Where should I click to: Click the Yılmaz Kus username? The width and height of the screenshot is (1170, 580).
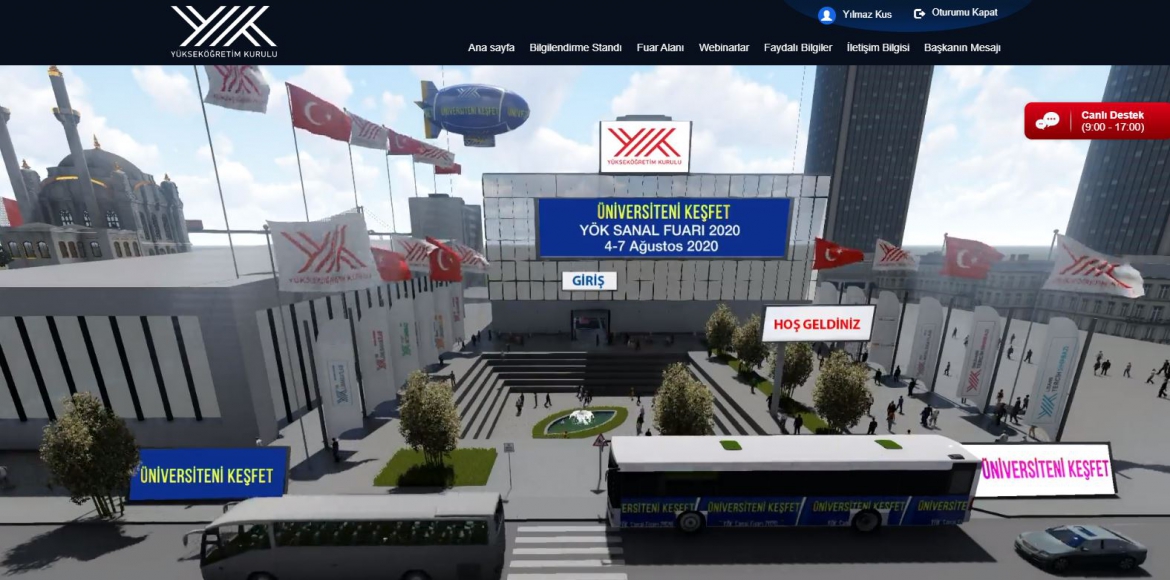click(x=867, y=14)
